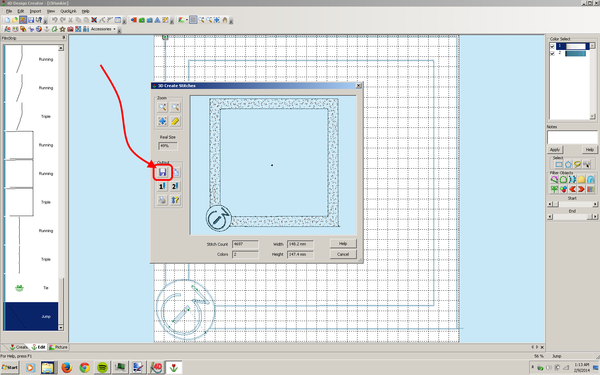Select the Tie item in FilmStrip
The width and height of the screenshot is (600, 375).
[31, 288]
